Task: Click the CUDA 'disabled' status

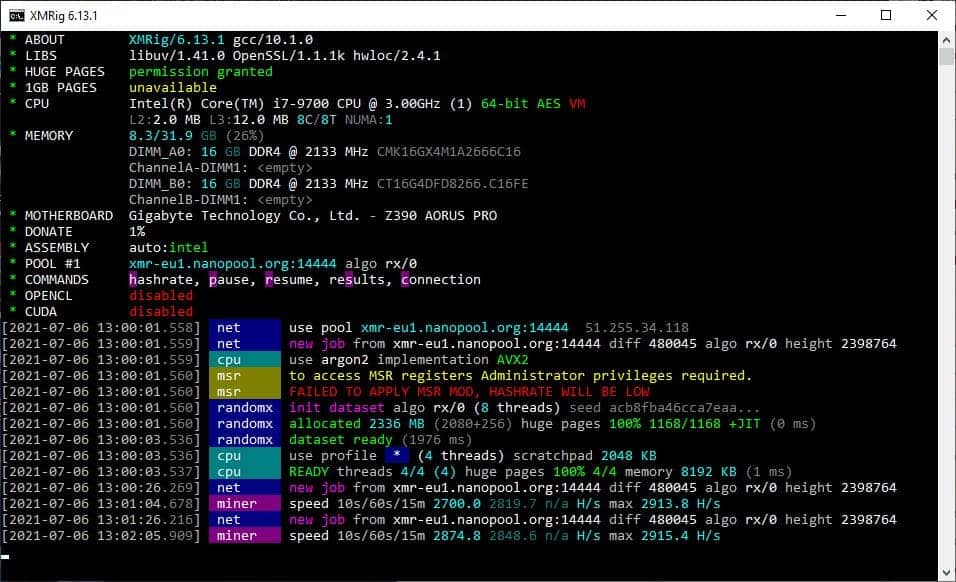Action: coord(160,311)
